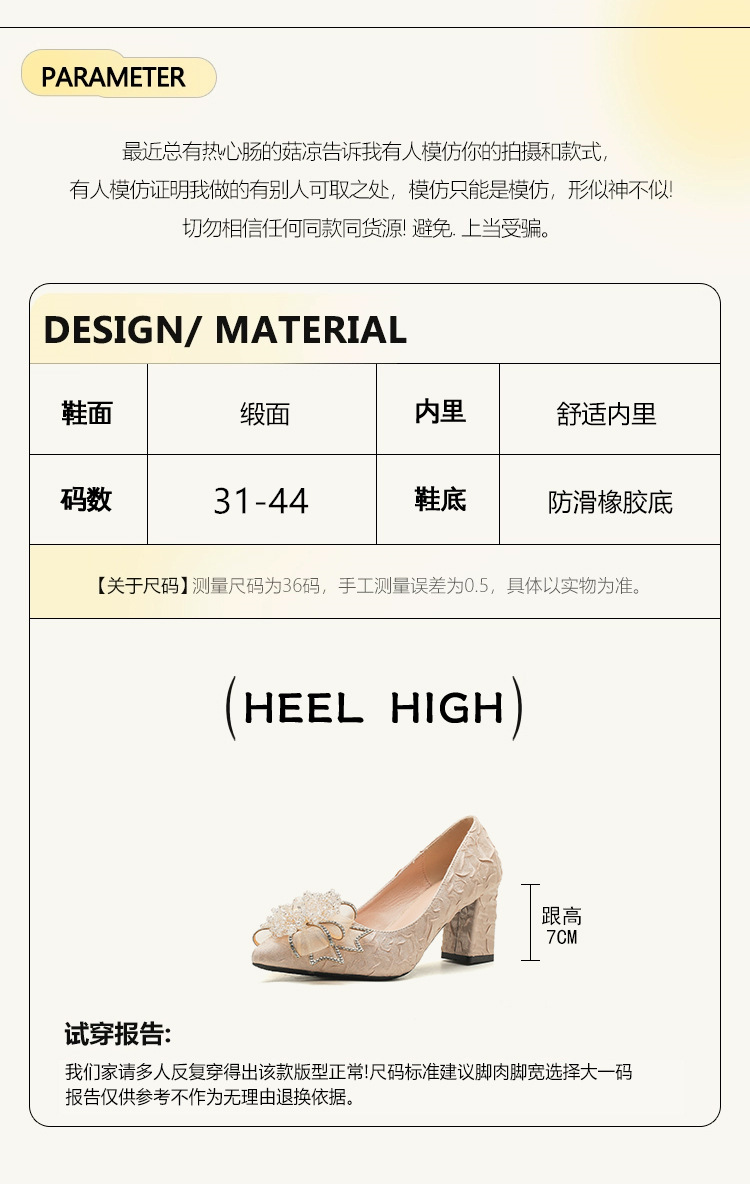Click the HEEL HIGH title
Screen dimensions: 750x1184
tap(374, 708)
